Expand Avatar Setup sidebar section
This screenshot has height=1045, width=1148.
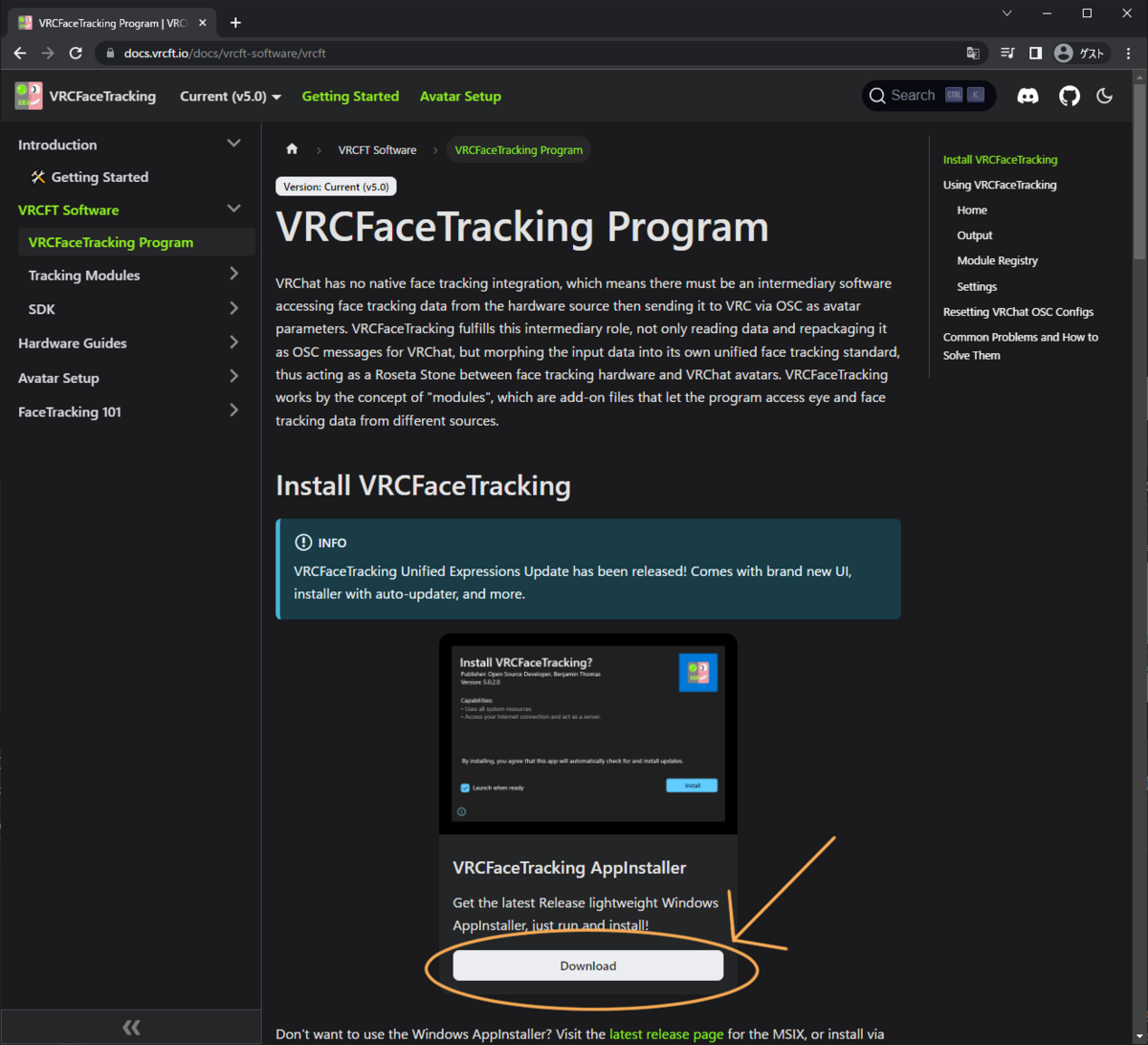(x=234, y=377)
